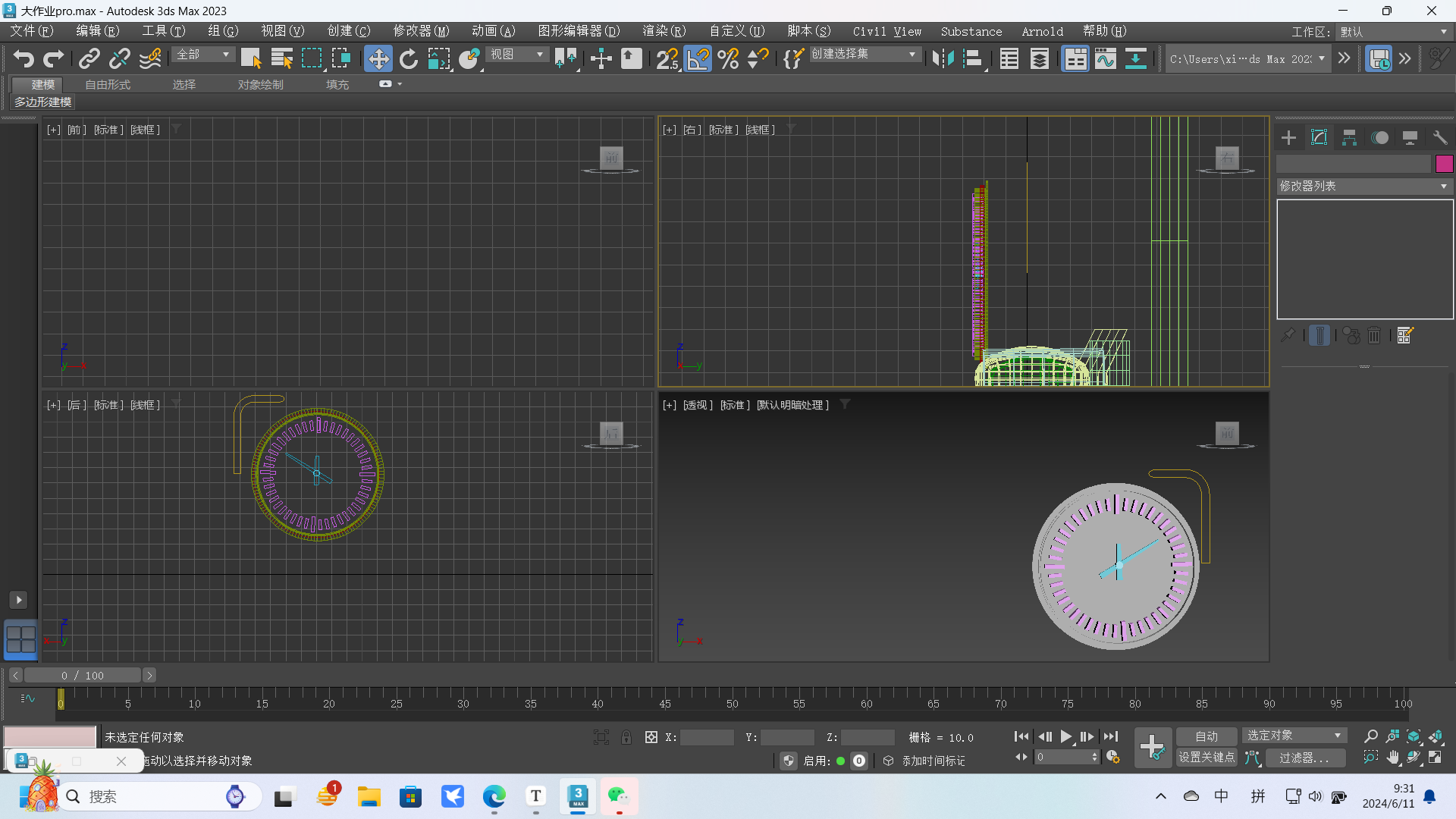Viewport: 1456px width, 819px height.
Task: Open the Curve Editor
Action: pos(1106,58)
